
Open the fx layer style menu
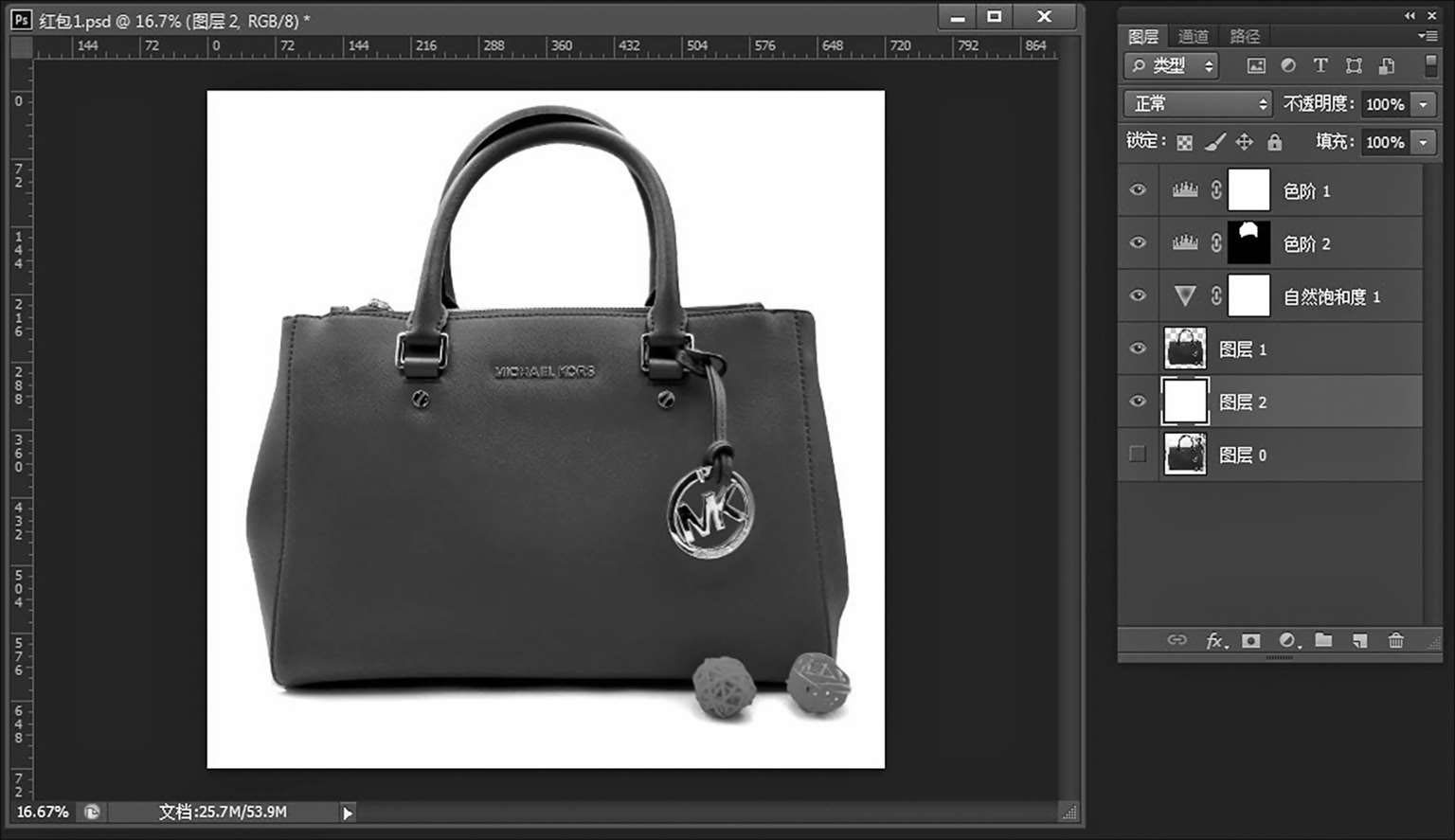pyautogui.click(x=1215, y=641)
